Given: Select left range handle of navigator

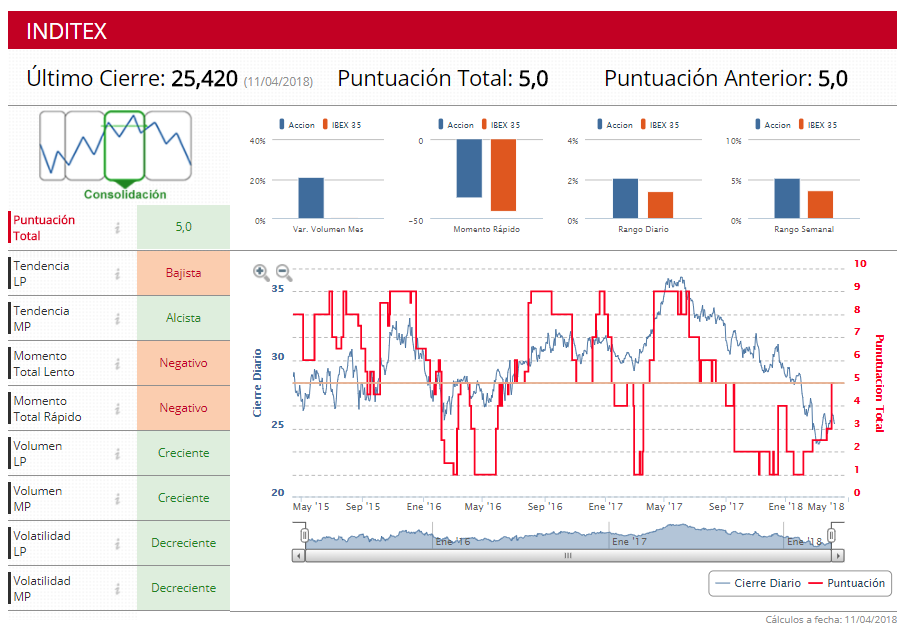Looking at the screenshot, I should point(304,535).
